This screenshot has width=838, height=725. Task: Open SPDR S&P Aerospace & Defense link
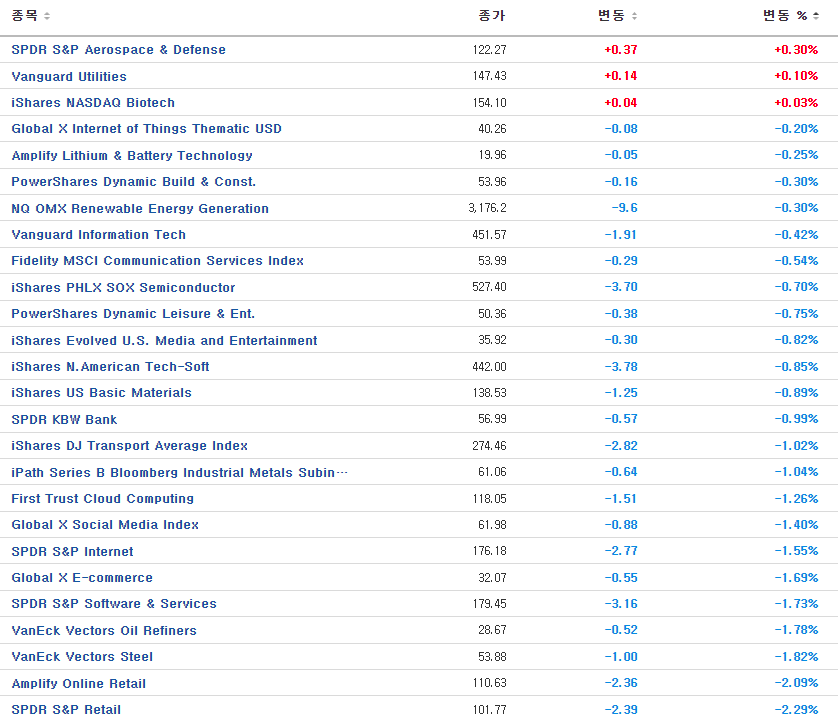click(x=119, y=50)
